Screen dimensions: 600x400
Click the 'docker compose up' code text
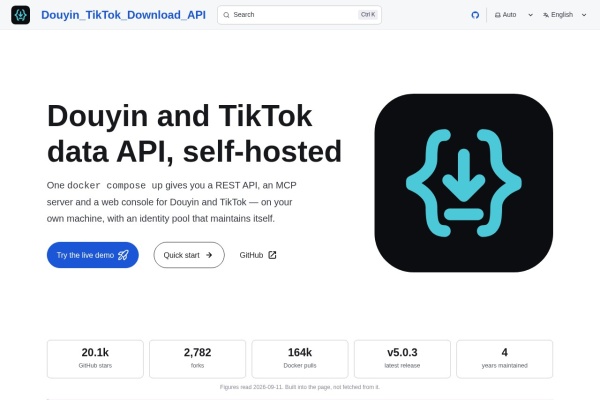(x=115, y=186)
